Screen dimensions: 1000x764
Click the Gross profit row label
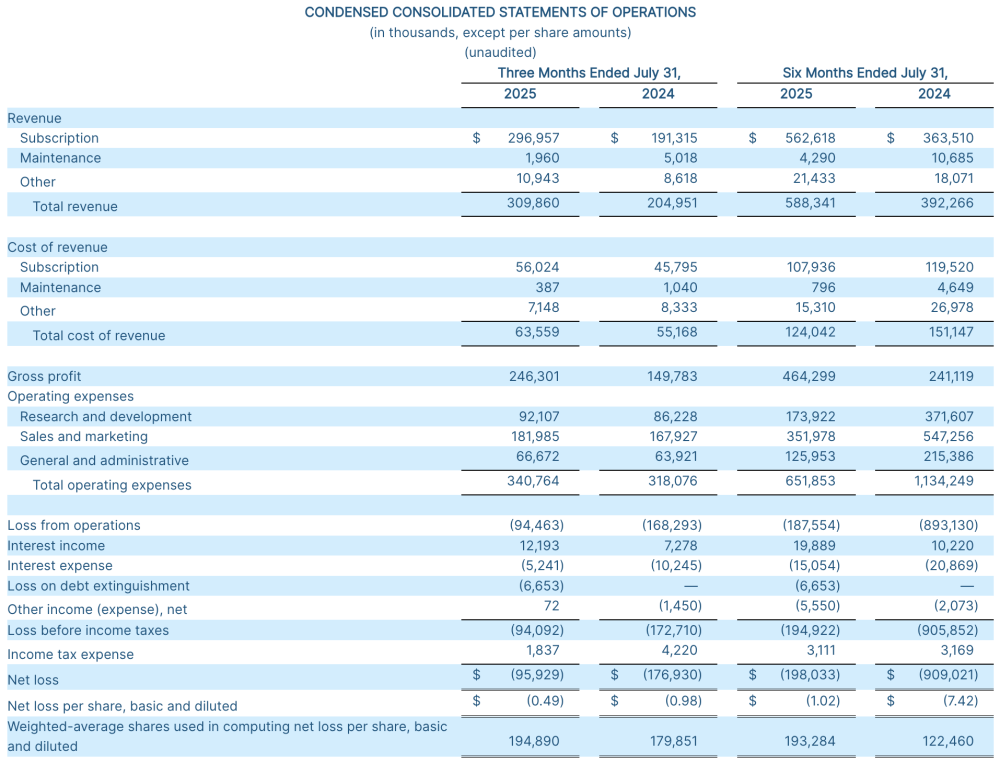click(x=44, y=376)
